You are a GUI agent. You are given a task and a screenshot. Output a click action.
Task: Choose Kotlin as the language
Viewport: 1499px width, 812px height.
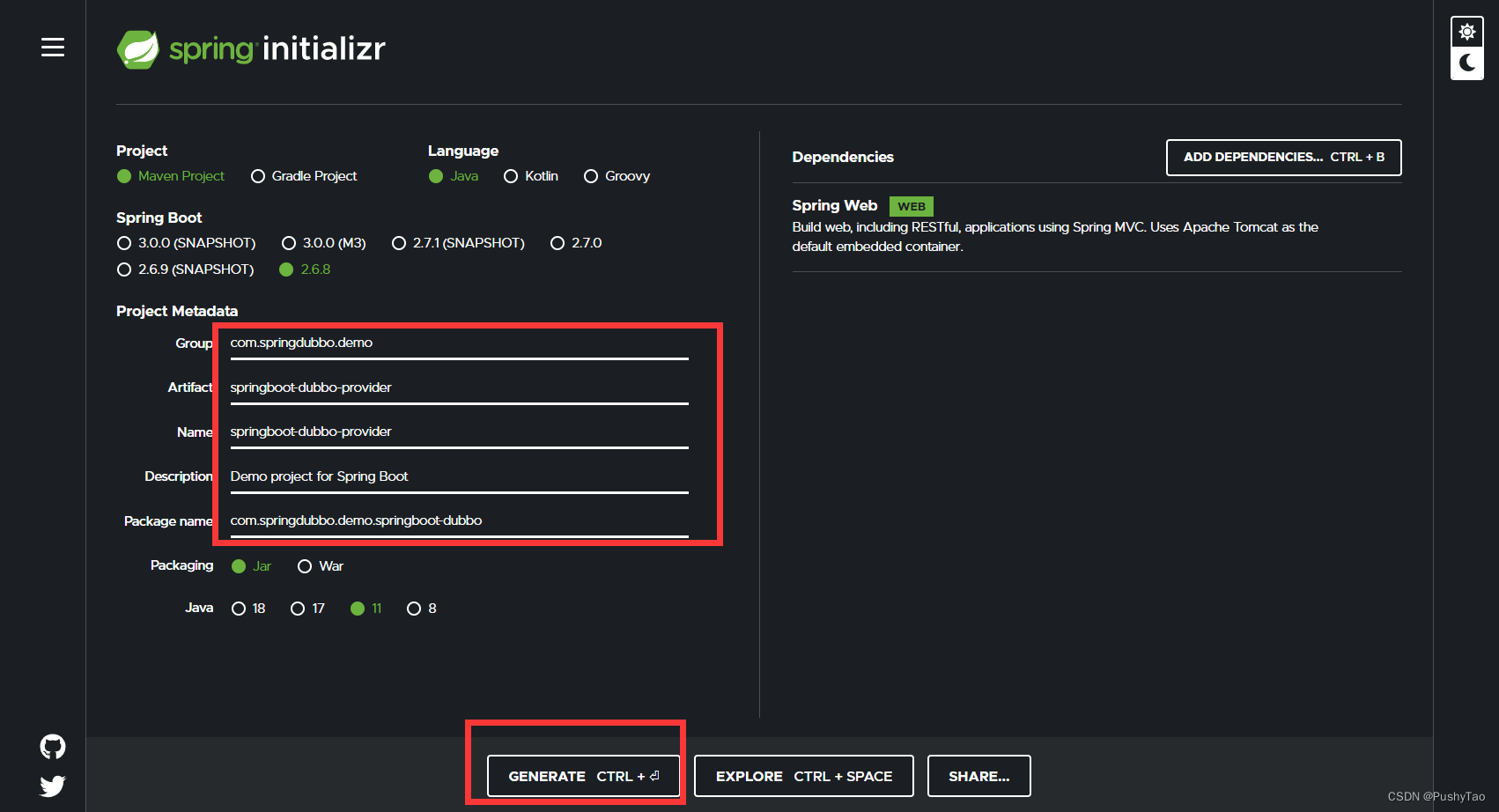pyautogui.click(x=511, y=176)
